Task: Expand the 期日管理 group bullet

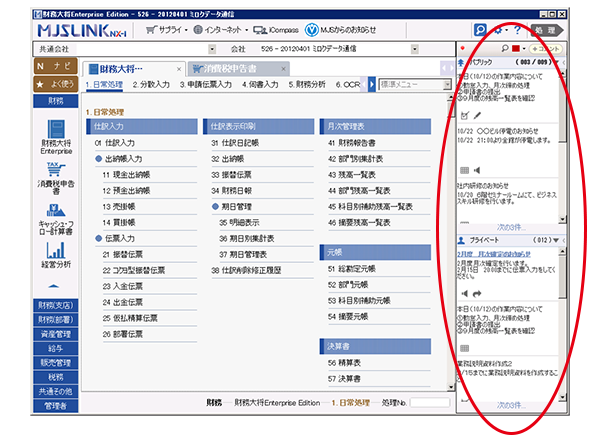Action: (x=215, y=207)
